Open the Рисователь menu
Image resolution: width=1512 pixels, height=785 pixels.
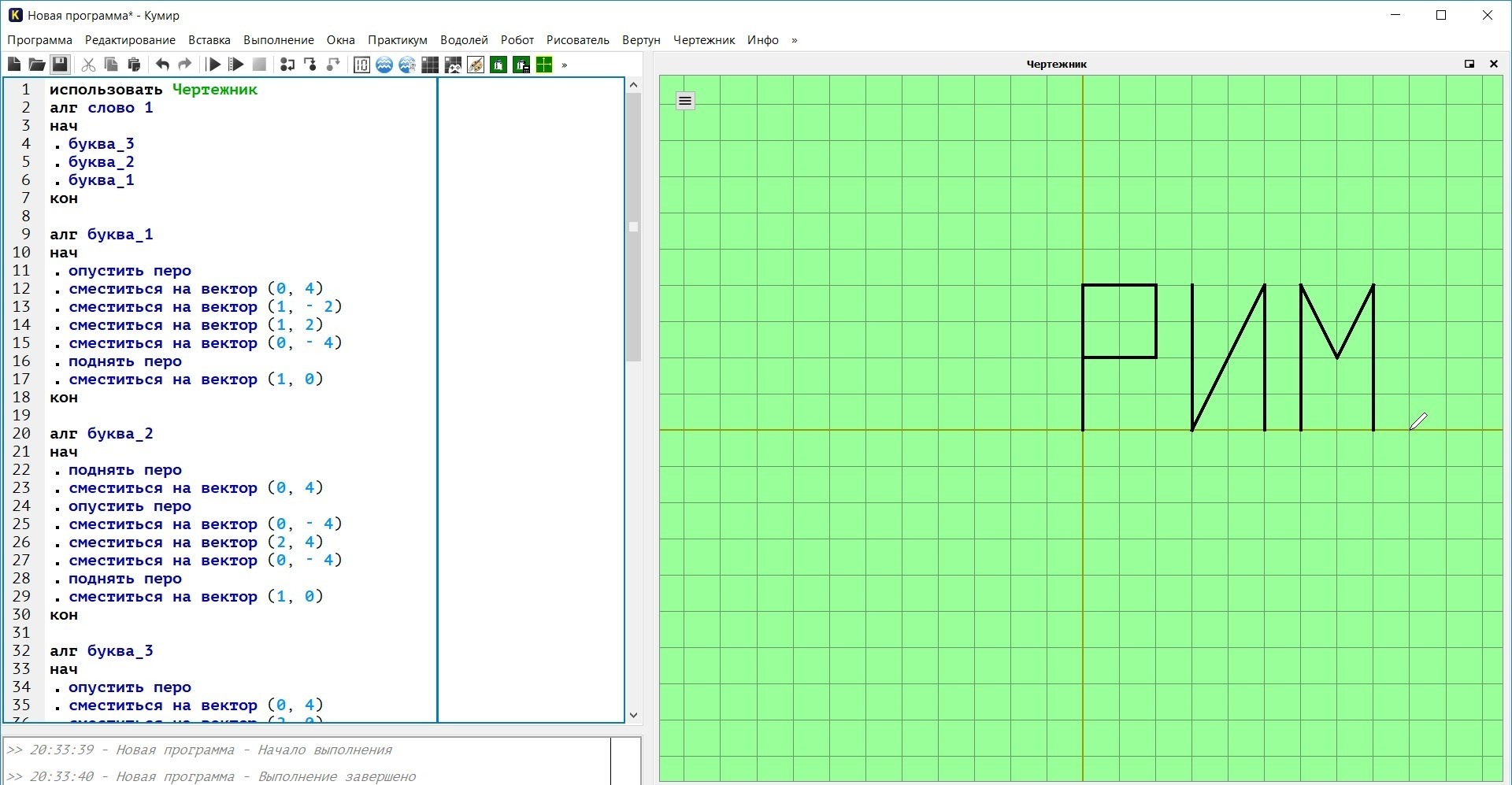click(578, 40)
